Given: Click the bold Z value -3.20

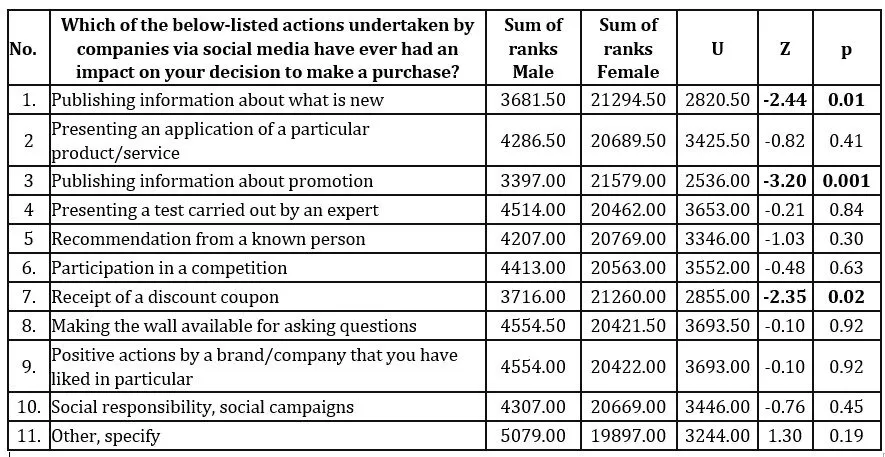Looking at the screenshot, I should 783,181.
